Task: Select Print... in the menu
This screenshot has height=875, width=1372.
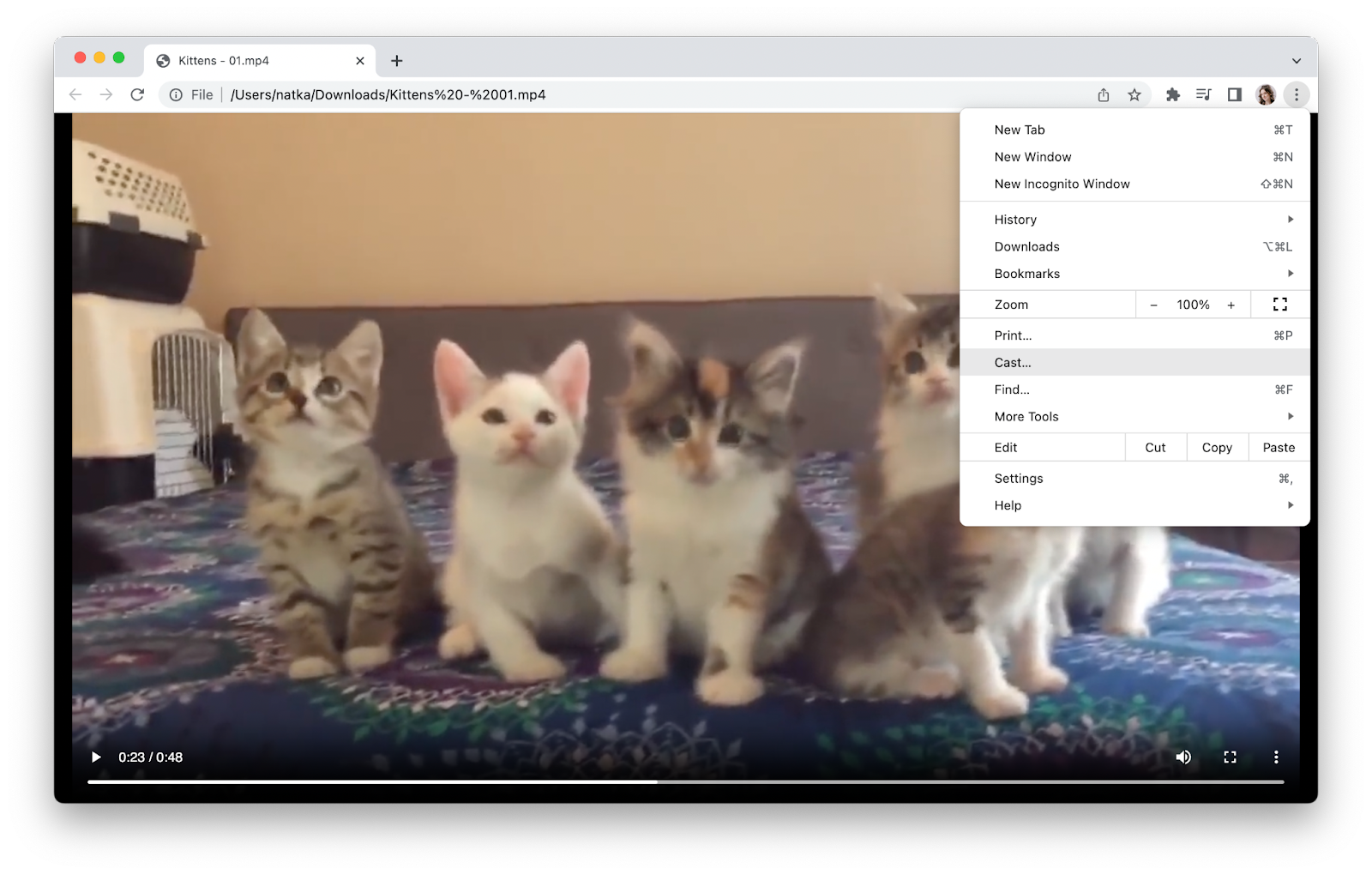Action: 1134,335
